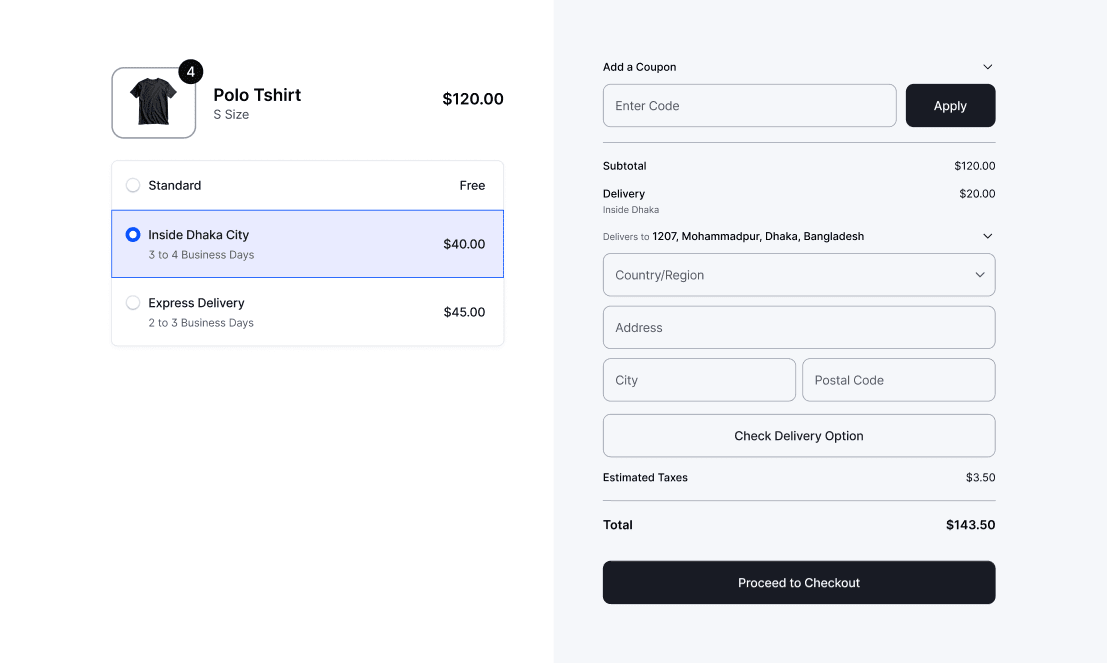This screenshot has height=663, width=1107.
Task: Click the $3.50 tax amount
Action: (981, 477)
